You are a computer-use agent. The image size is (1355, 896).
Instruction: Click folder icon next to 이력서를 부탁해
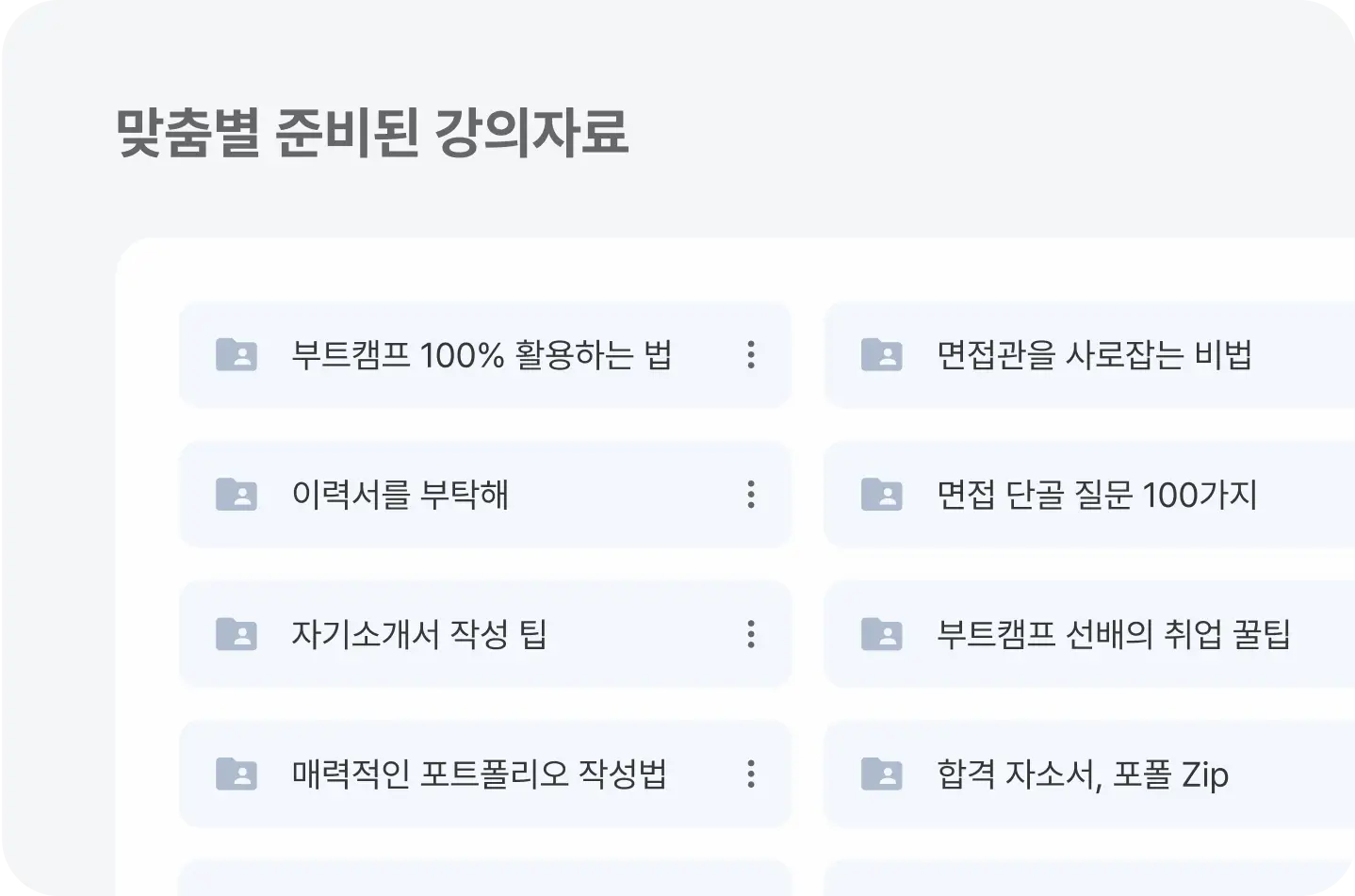pos(237,495)
